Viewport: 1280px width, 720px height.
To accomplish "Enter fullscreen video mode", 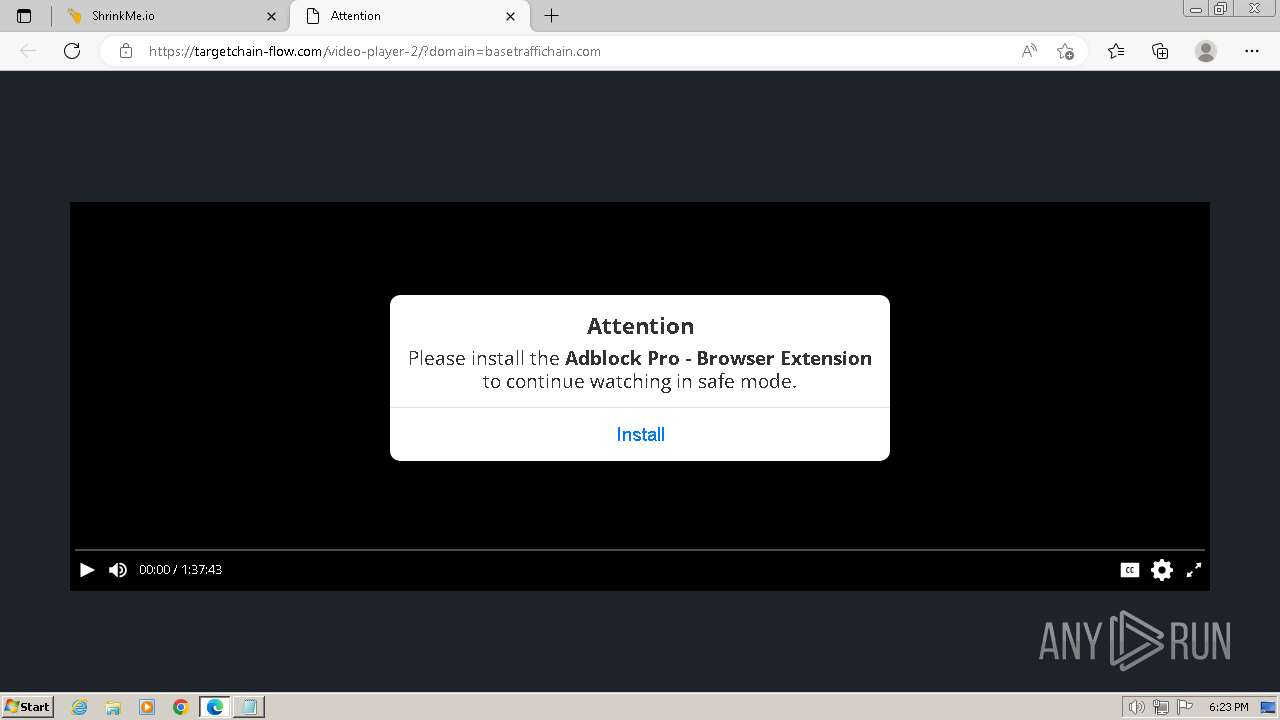I will point(1194,570).
